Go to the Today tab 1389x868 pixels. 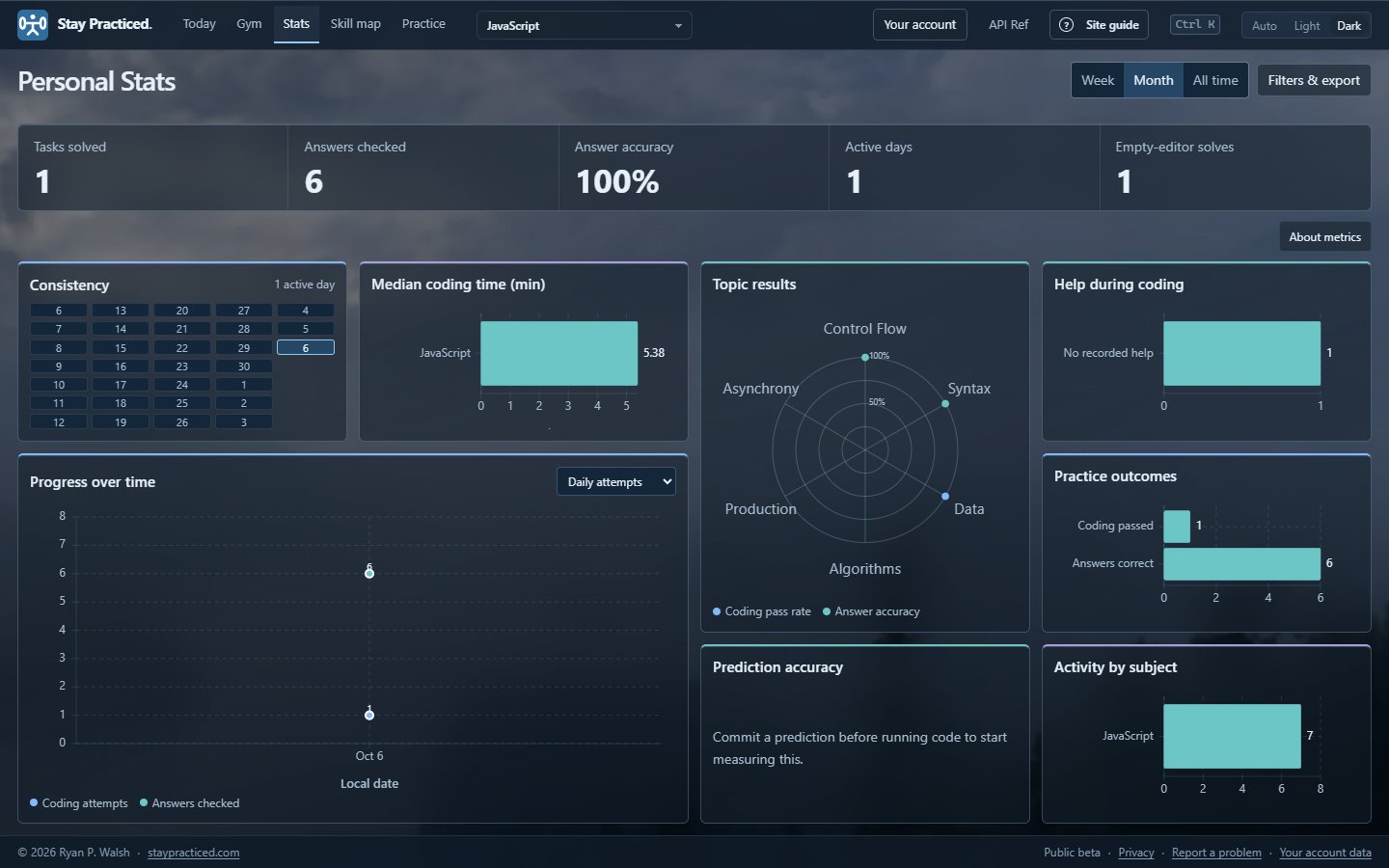[200, 23]
